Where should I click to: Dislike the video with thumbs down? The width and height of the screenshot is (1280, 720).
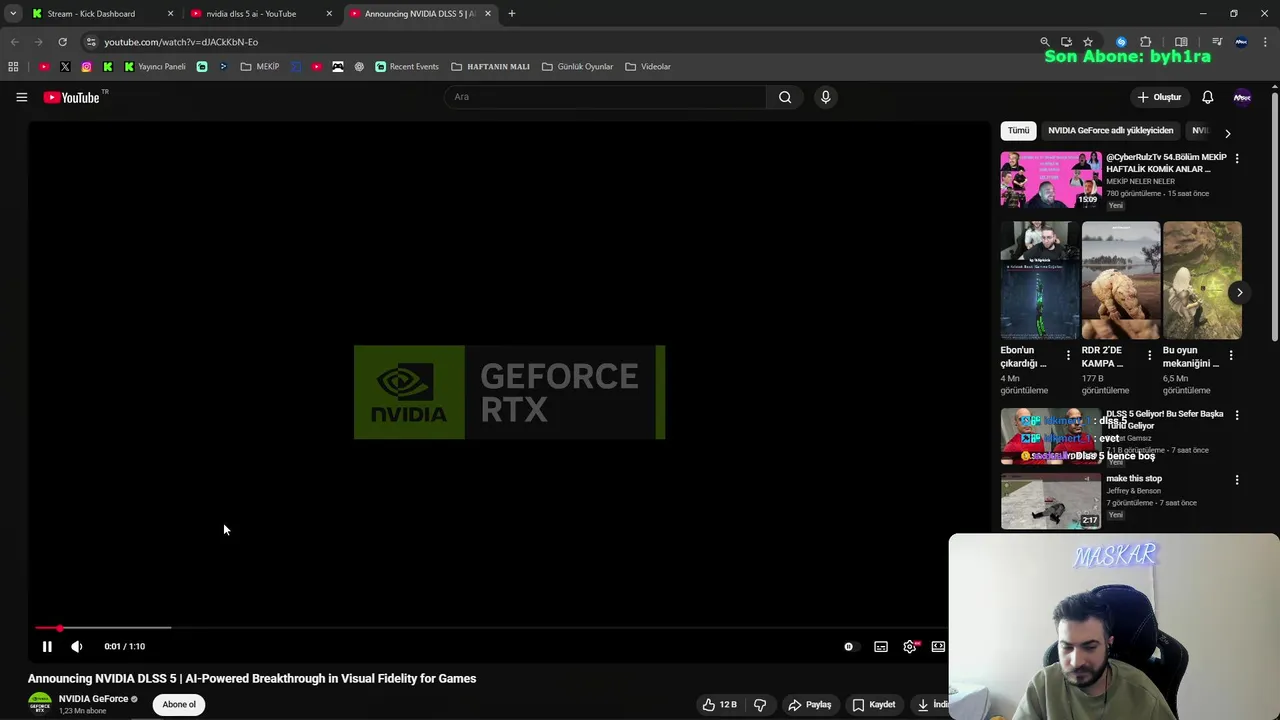coord(760,704)
